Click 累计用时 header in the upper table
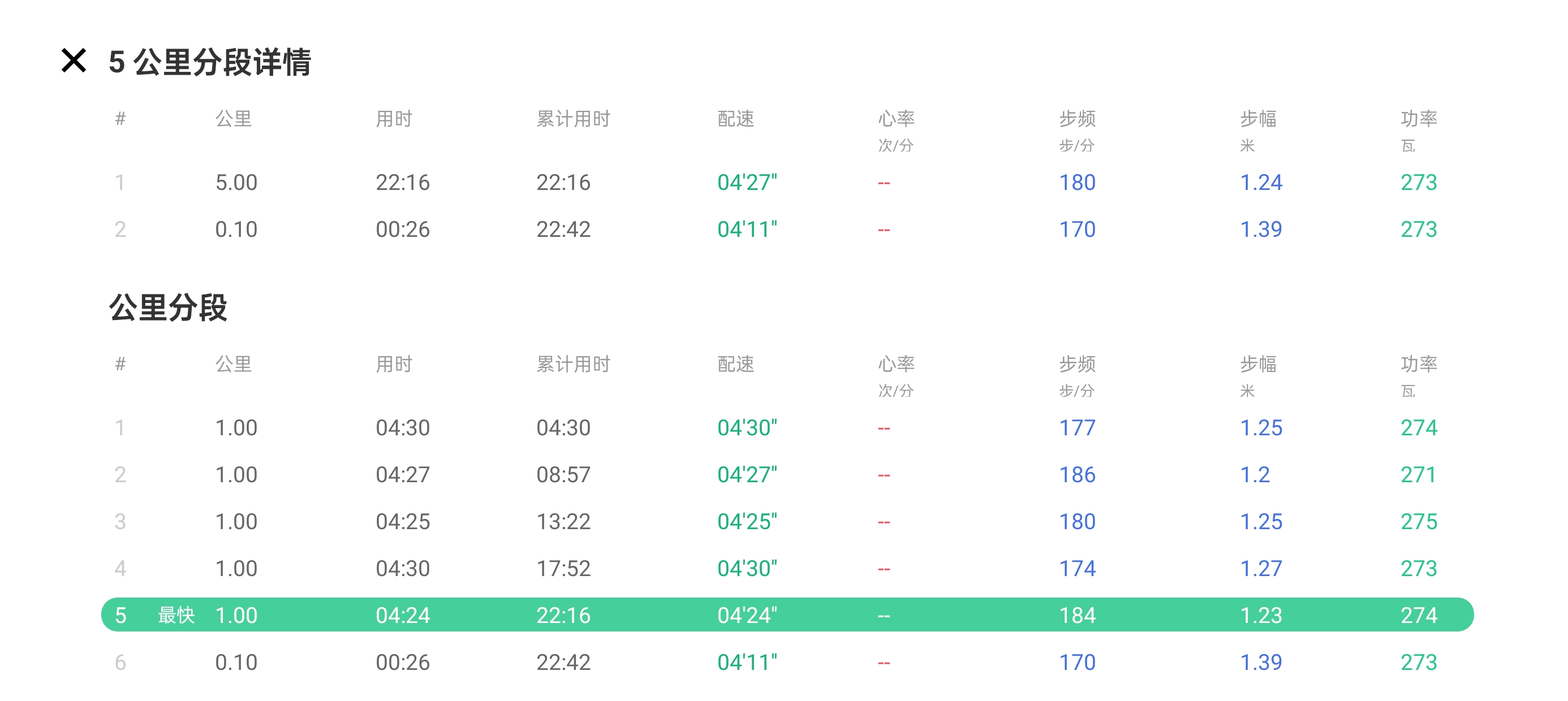Viewport: 1568px width, 701px height. [x=573, y=119]
